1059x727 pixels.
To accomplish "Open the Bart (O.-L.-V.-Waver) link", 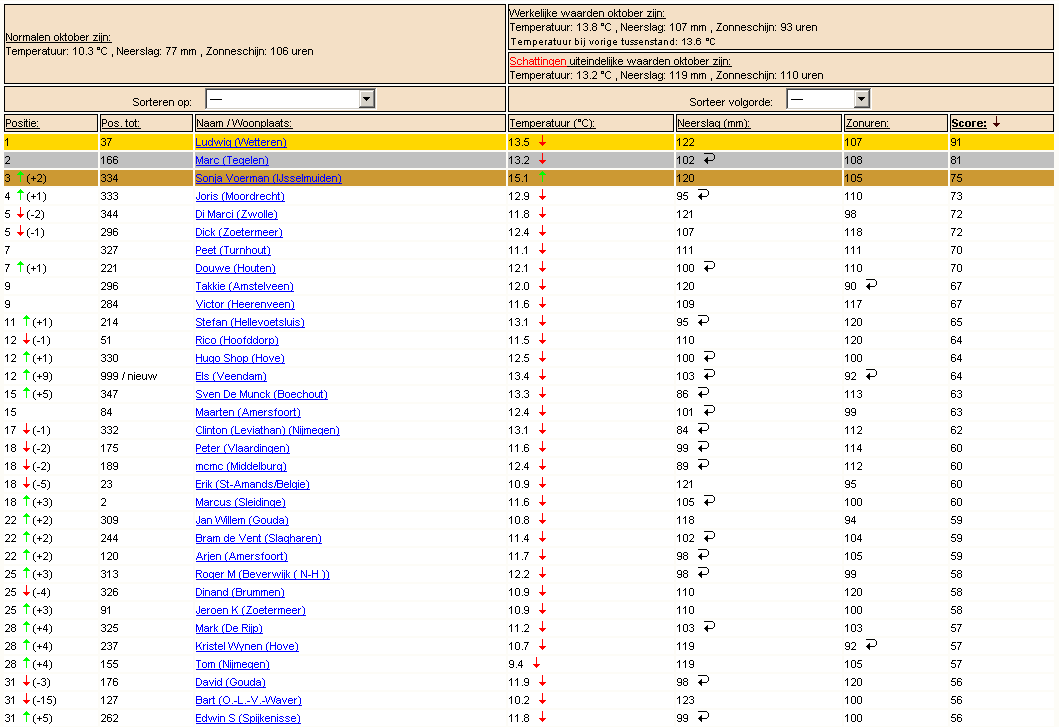I will 248,700.
